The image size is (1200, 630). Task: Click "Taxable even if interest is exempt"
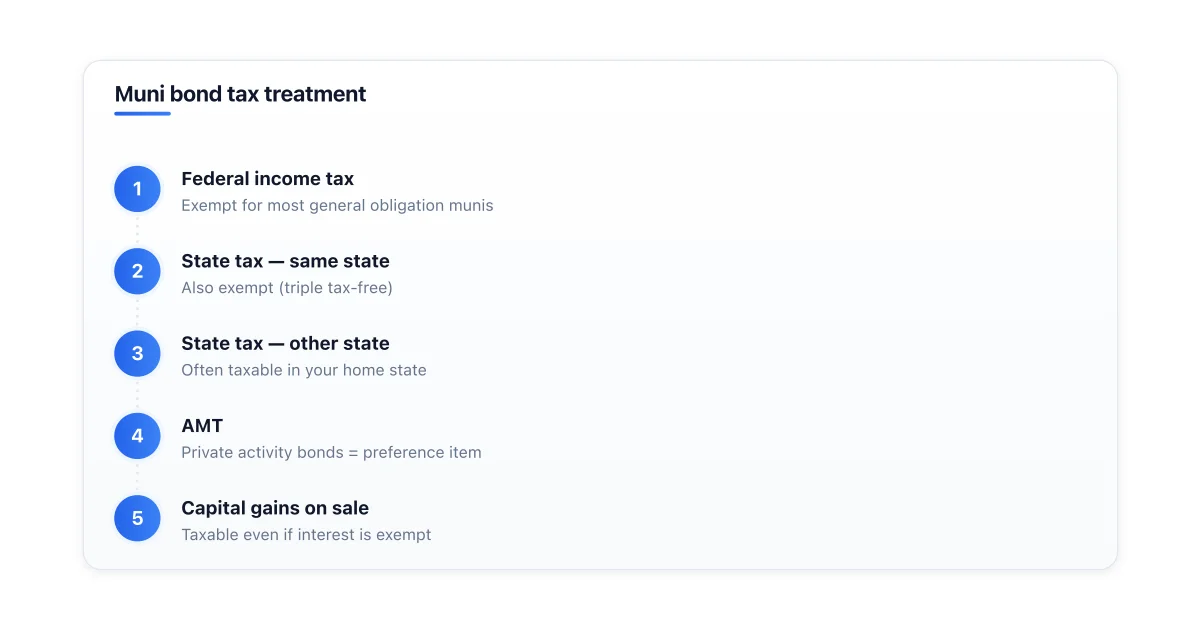pyautogui.click(x=306, y=535)
